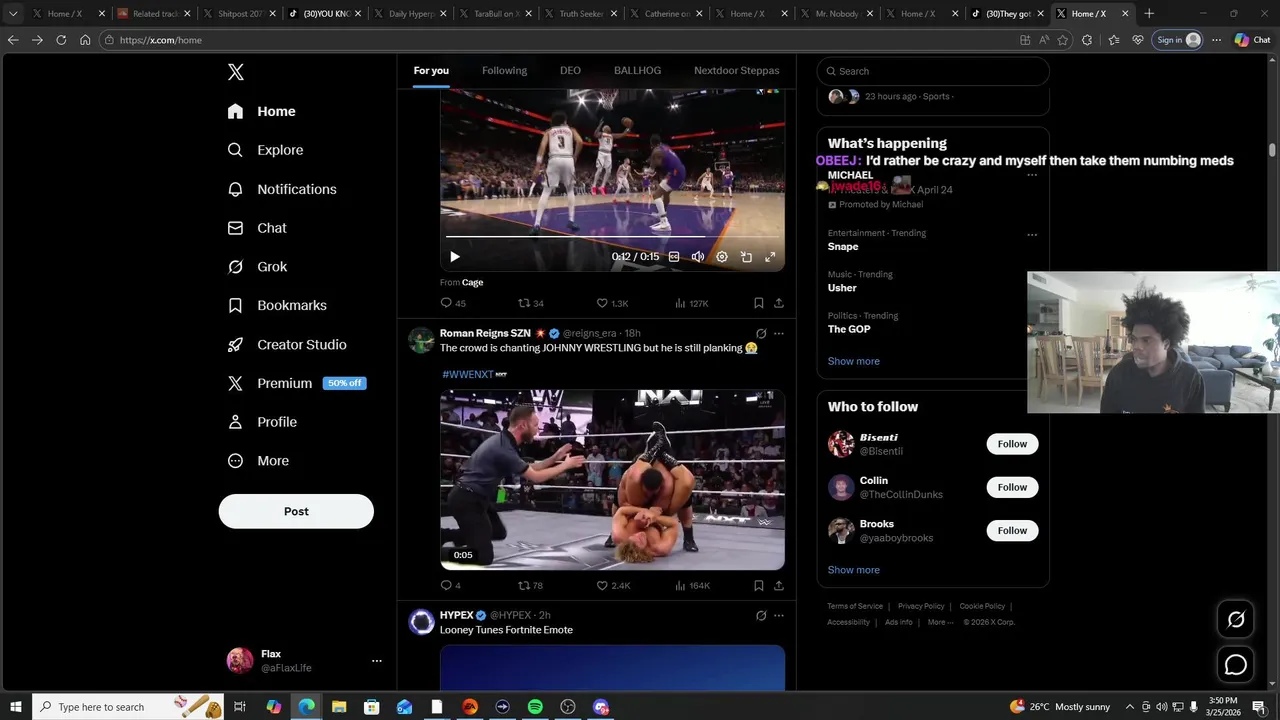Open Creator Studio
Image resolution: width=1280 pixels, height=720 pixels.
tap(287, 344)
